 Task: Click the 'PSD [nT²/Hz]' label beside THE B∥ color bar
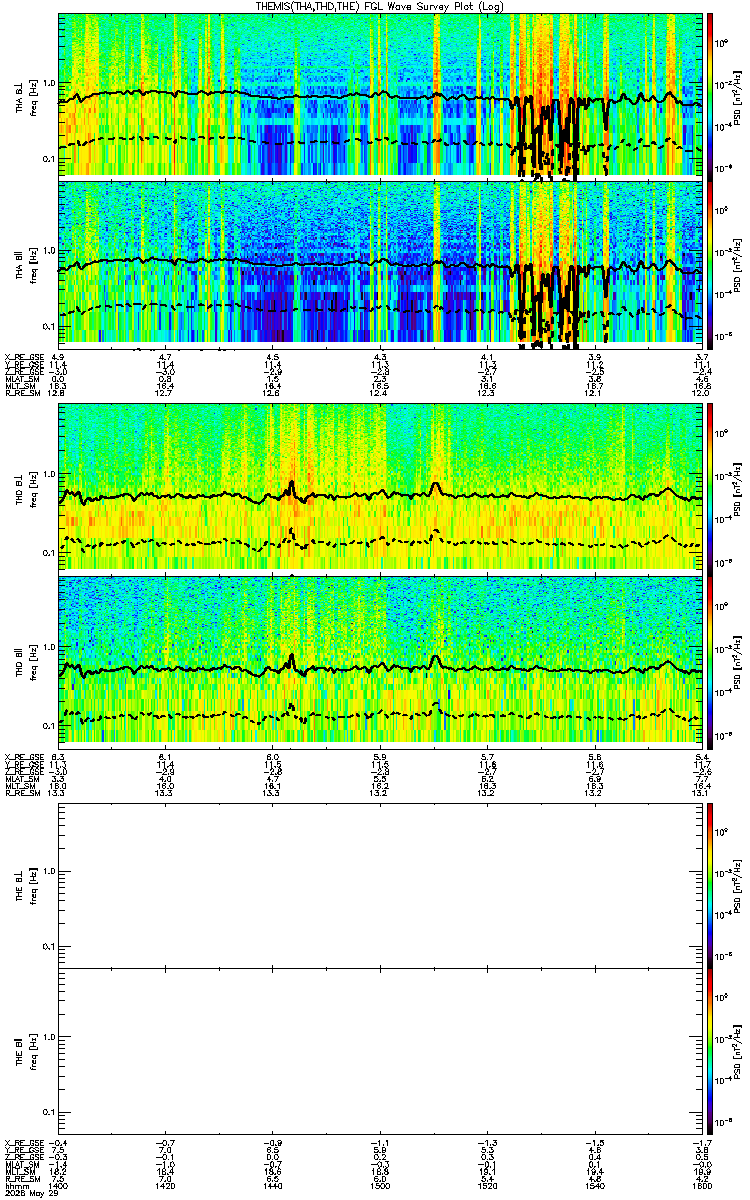738,1050
